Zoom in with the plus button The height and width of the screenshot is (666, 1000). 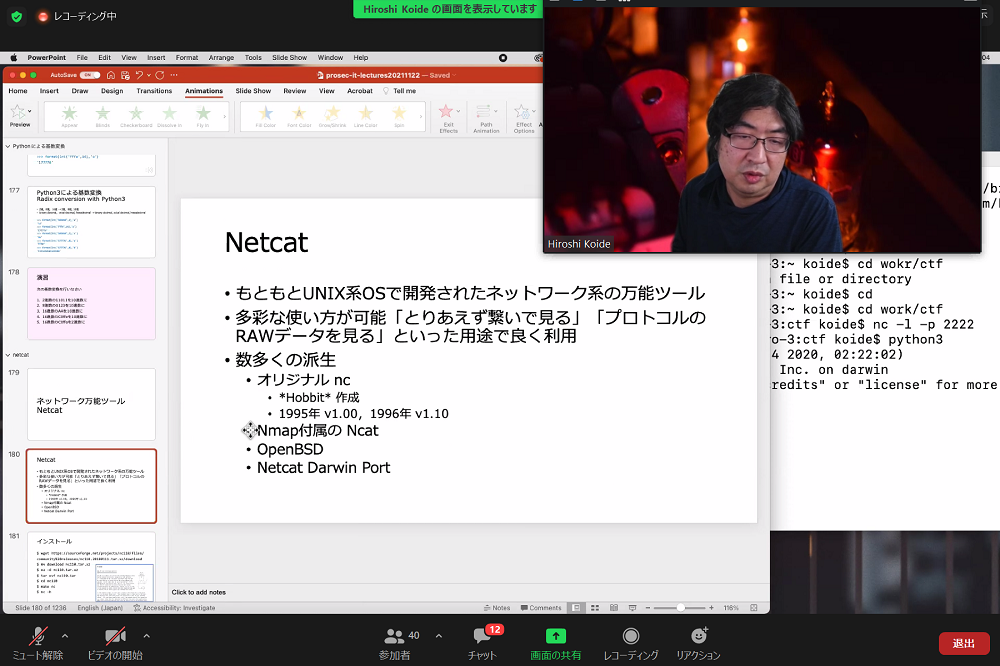click(x=711, y=608)
